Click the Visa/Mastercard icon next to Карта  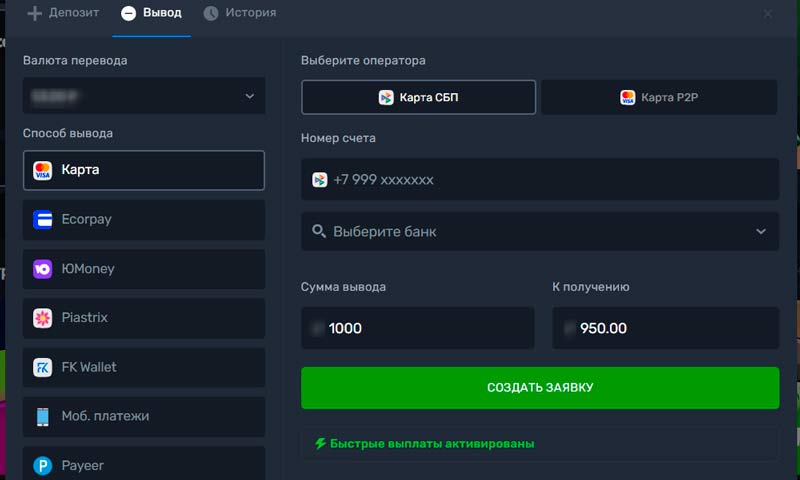point(42,170)
